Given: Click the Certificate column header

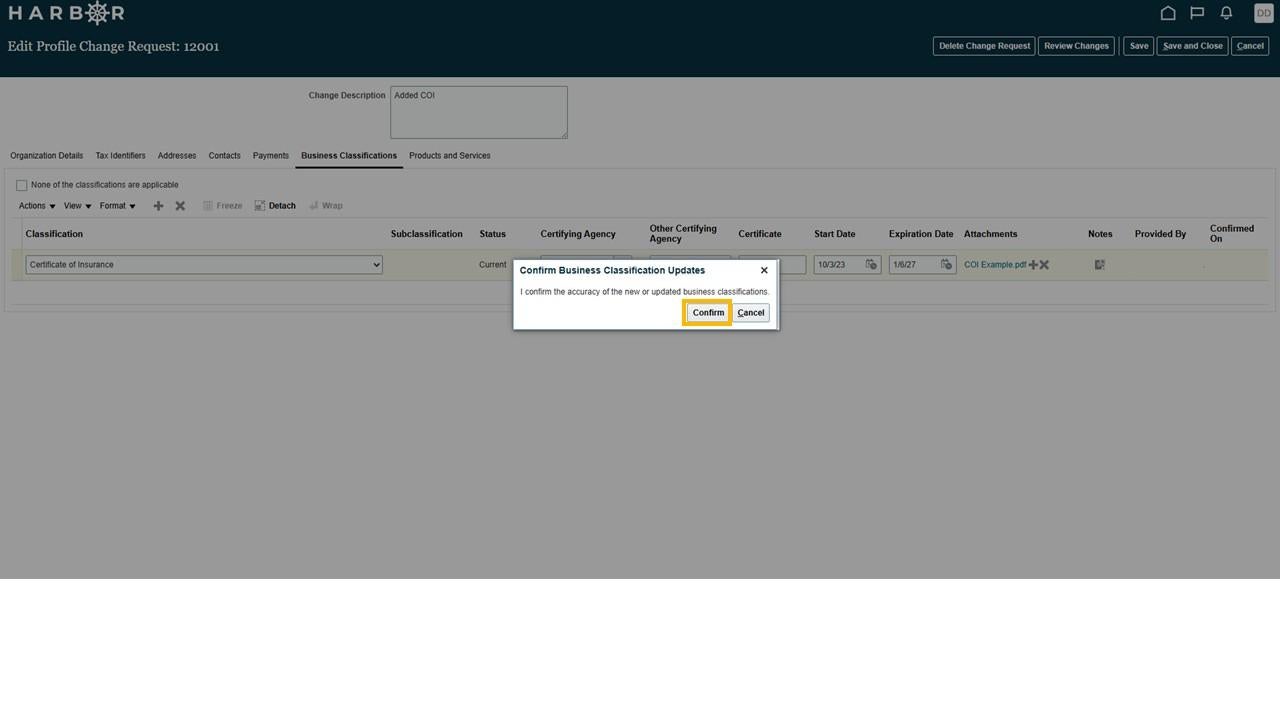Looking at the screenshot, I should (760, 234).
